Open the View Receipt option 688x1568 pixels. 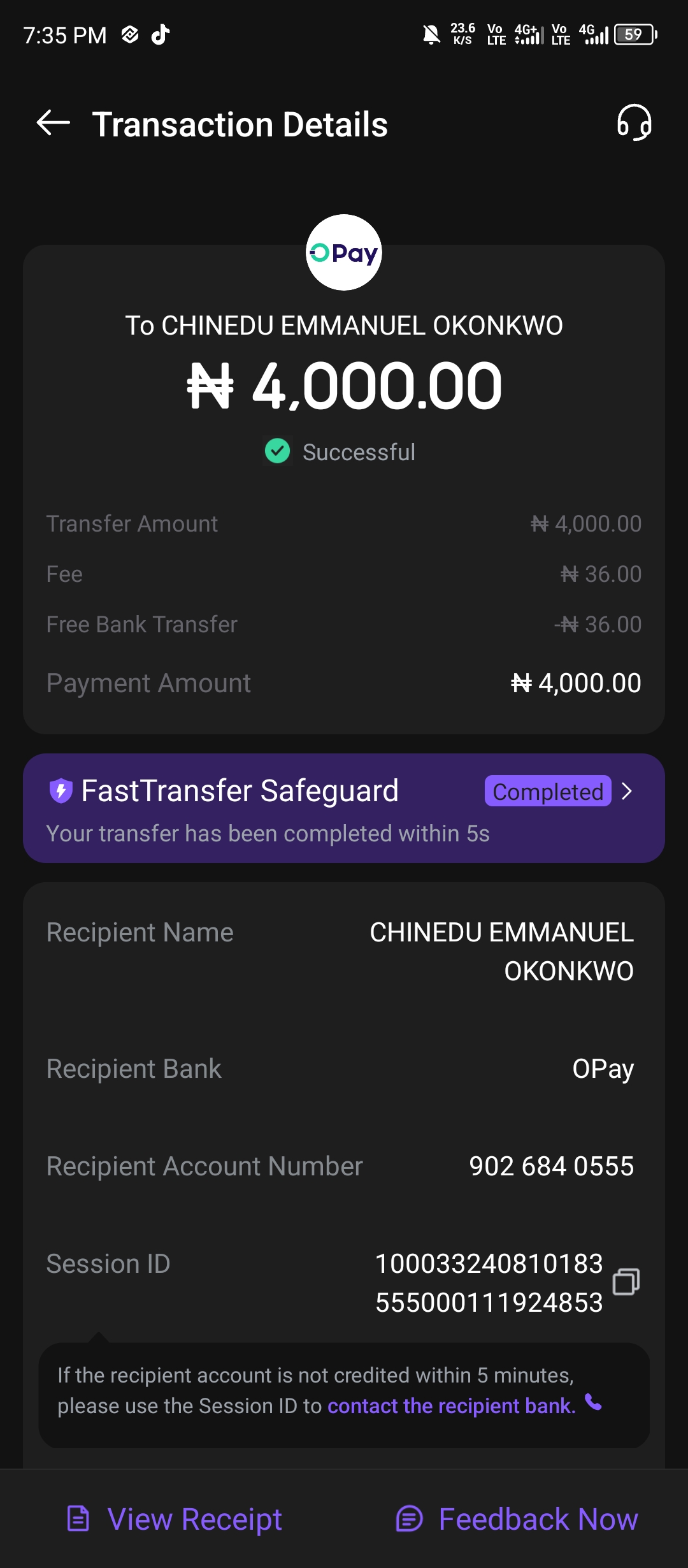[x=194, y=1519]
